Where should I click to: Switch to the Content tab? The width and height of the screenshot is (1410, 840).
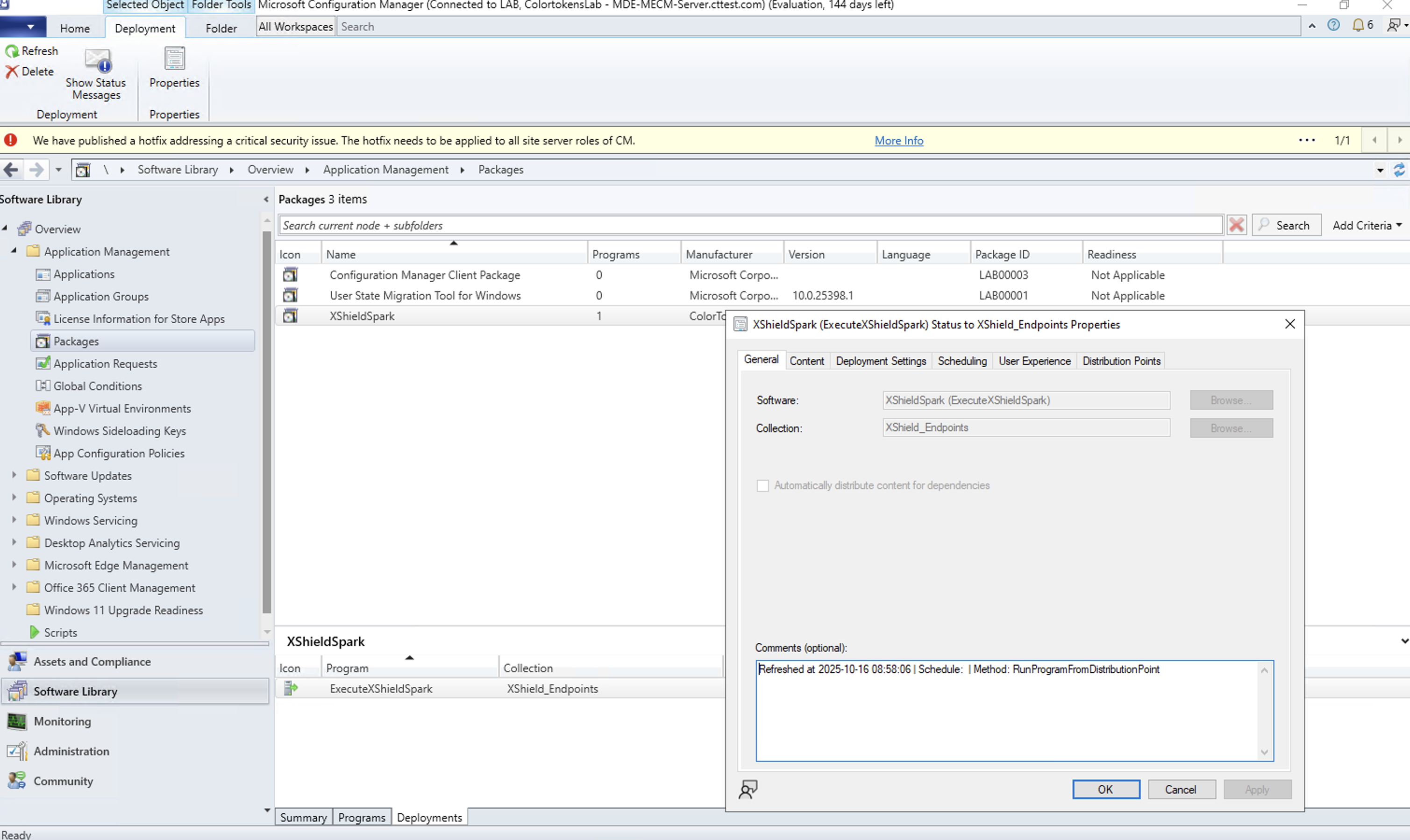pyautogui.click(x=807, y=361)
